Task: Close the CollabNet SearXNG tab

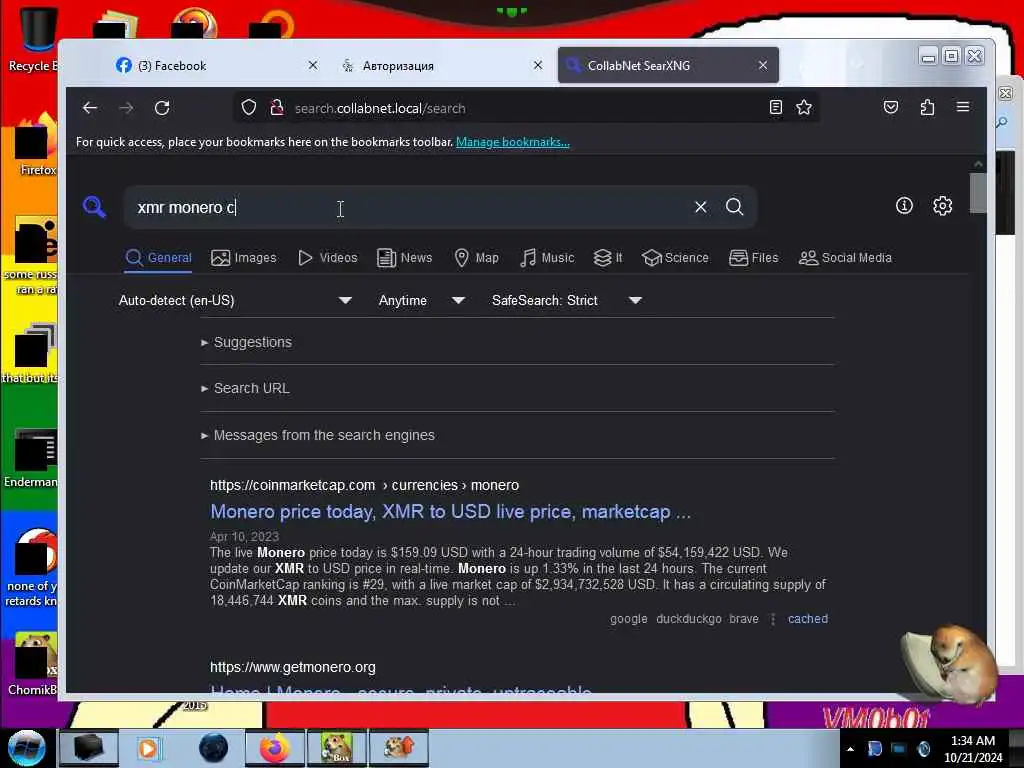Action: click(763, 65)
